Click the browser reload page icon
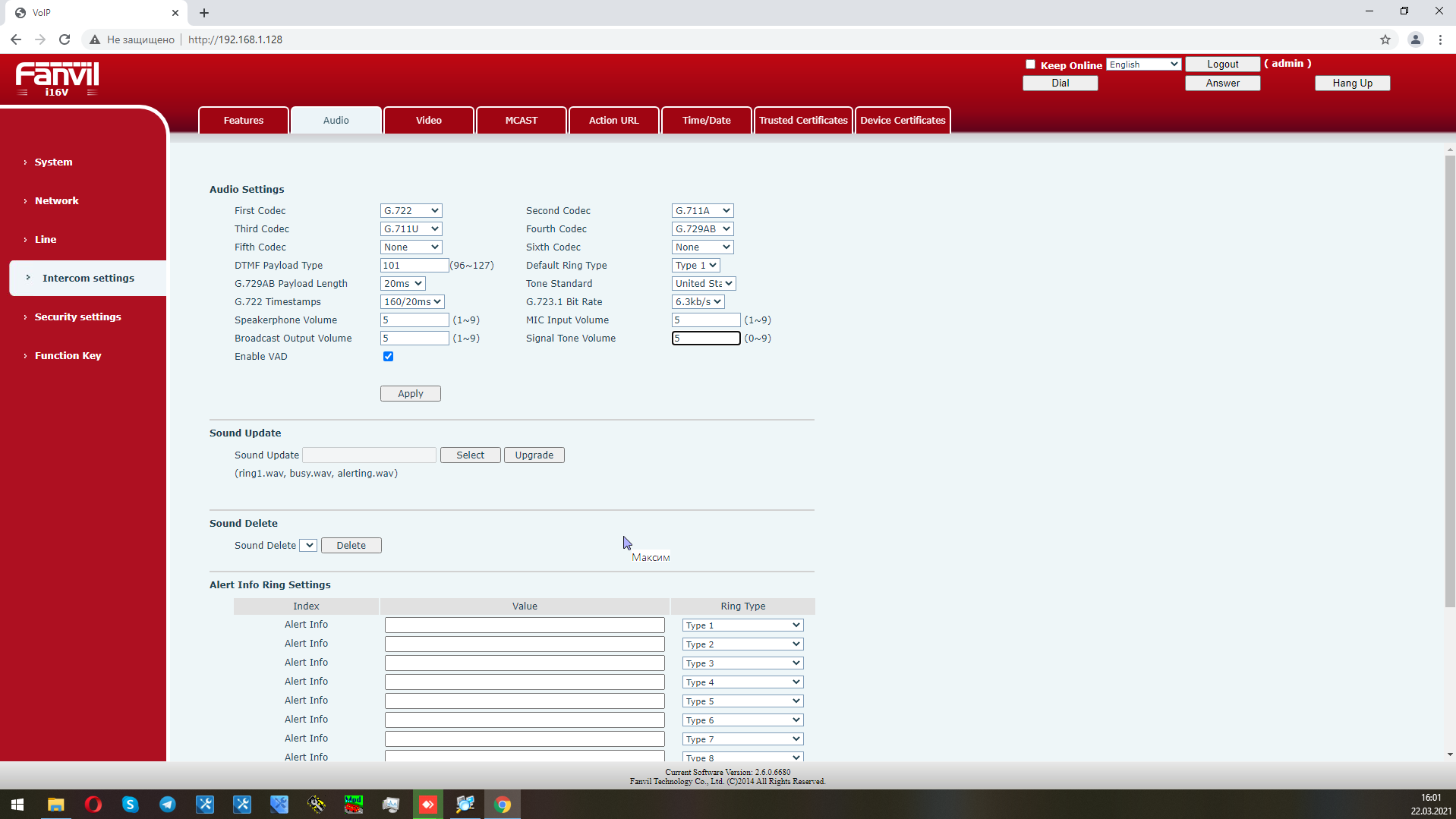Screen dimensions: 1456x819 [x=65, y=39]
